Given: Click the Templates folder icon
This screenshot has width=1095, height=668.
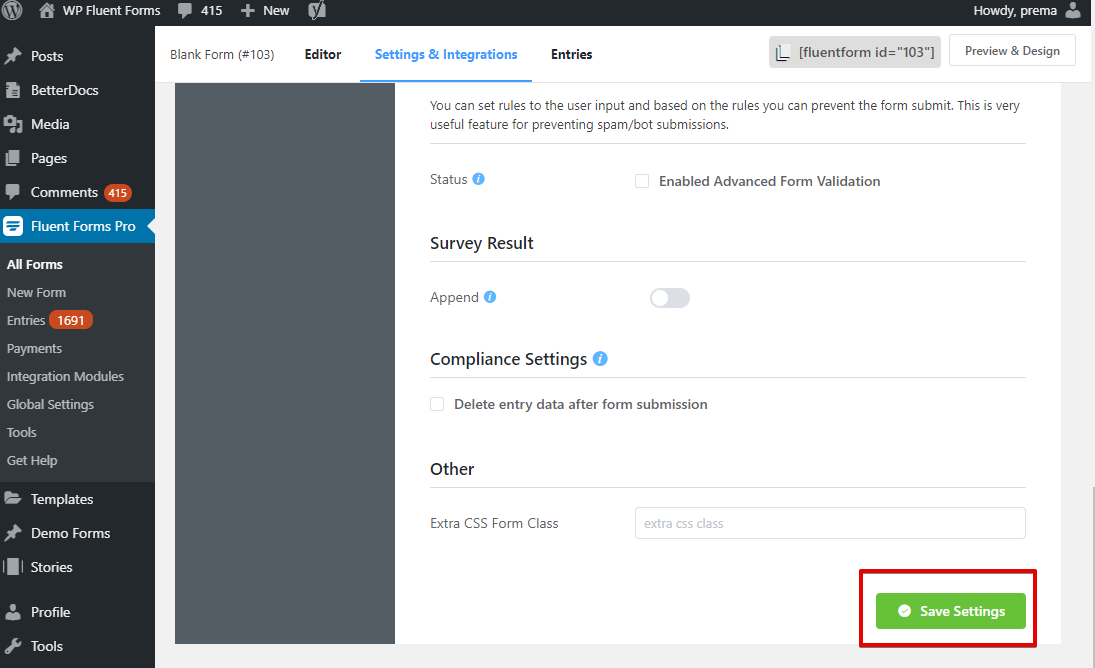Looking at the screenshot, I should tap(13, 498).
